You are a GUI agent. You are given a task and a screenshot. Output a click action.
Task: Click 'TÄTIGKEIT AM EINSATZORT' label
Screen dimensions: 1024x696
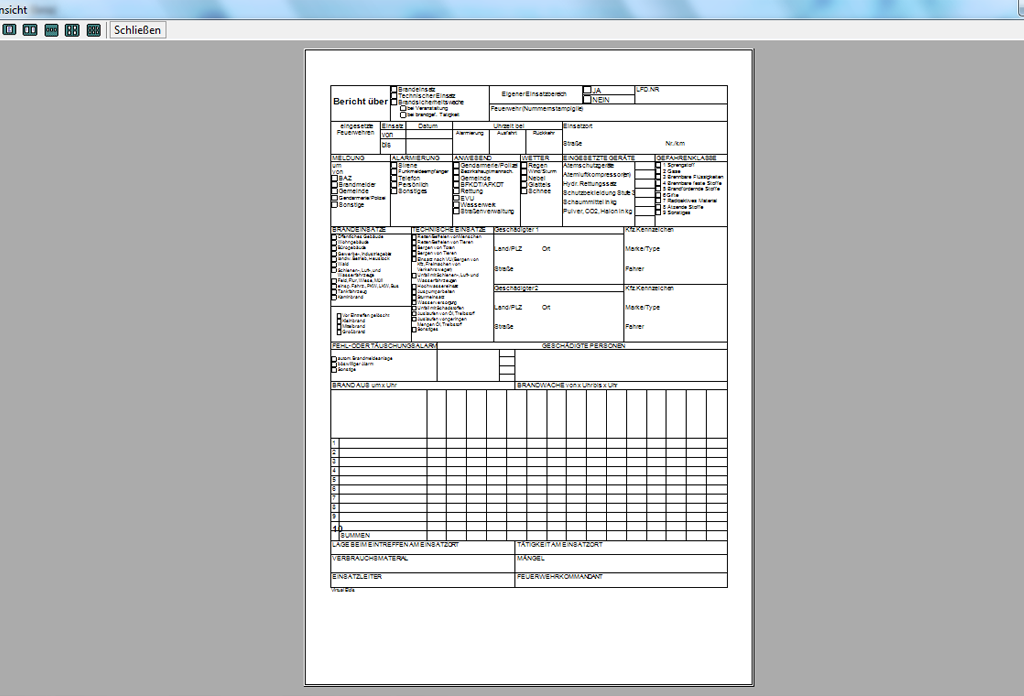point(560,545)
